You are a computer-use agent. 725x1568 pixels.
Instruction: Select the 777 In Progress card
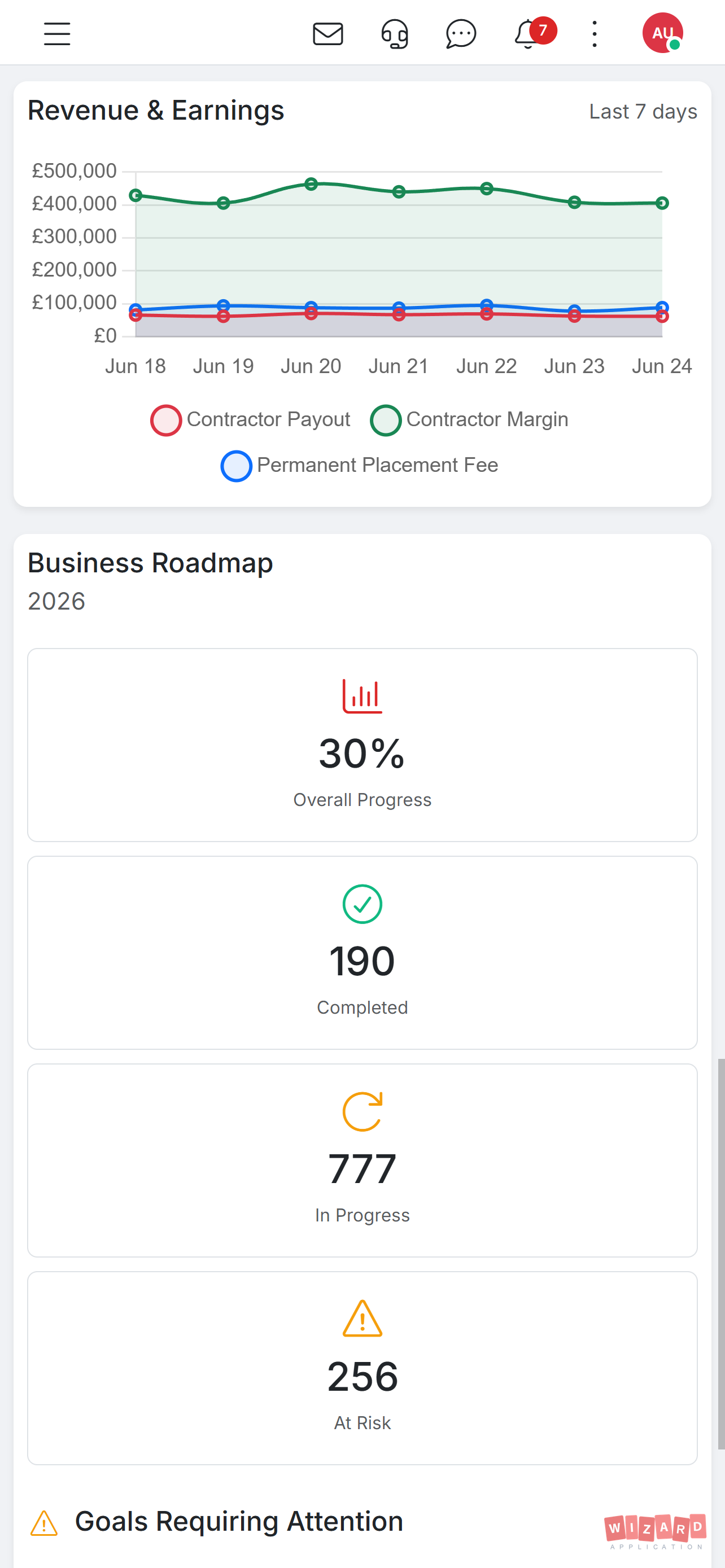[362, 1160]
